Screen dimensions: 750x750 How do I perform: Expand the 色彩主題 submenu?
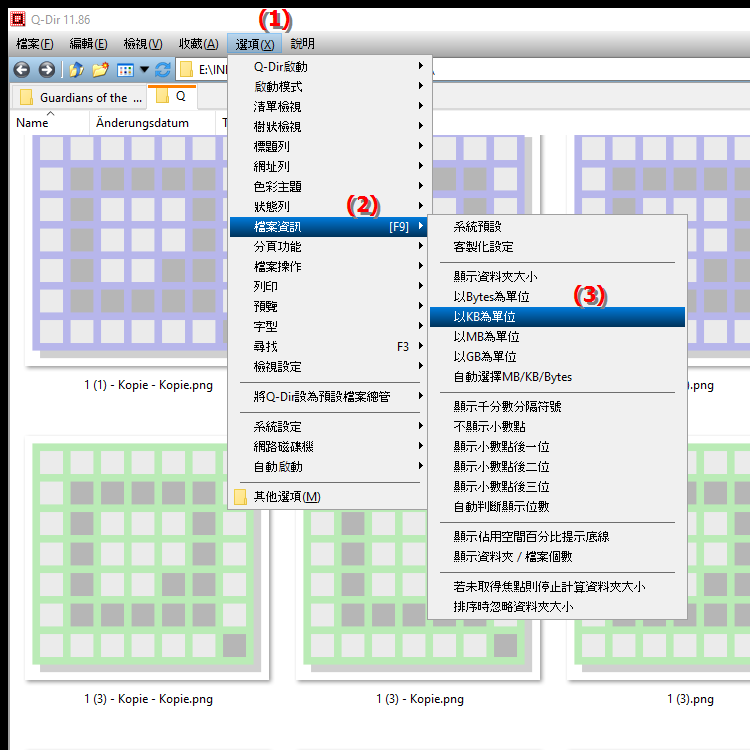pyautogui.click(x=330, y=187)
